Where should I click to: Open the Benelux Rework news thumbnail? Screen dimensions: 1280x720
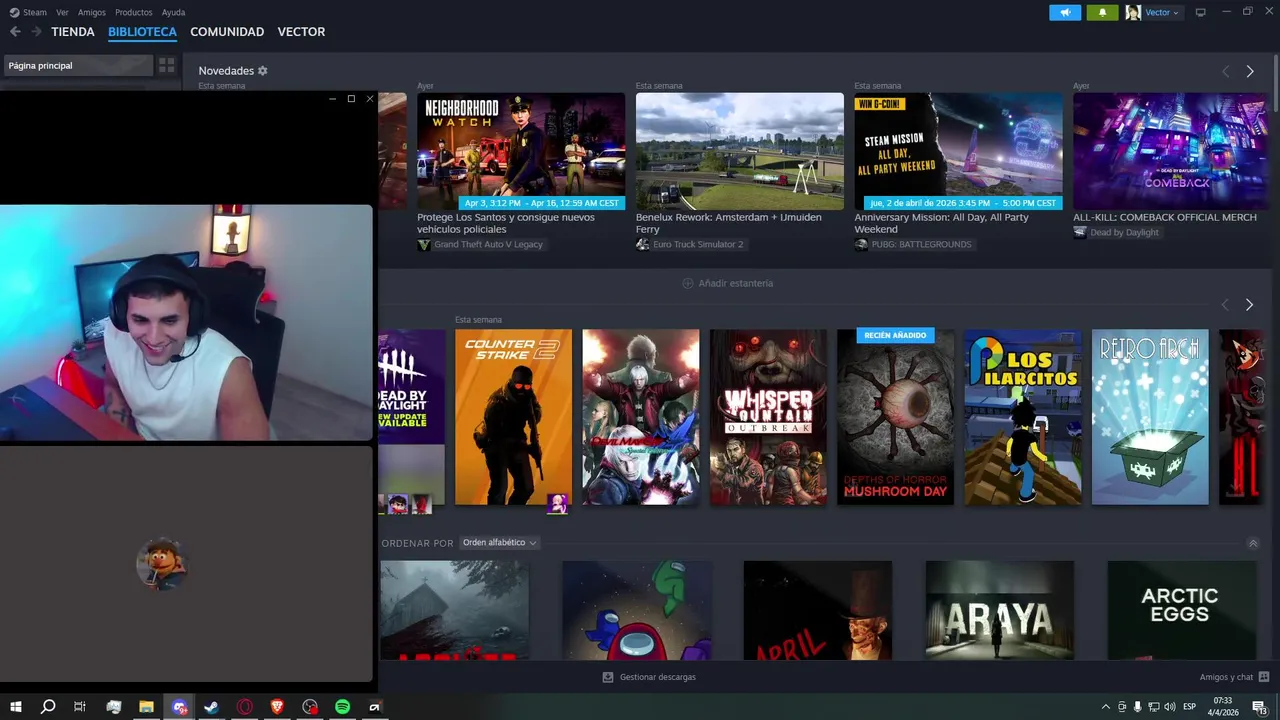[740, 151]
